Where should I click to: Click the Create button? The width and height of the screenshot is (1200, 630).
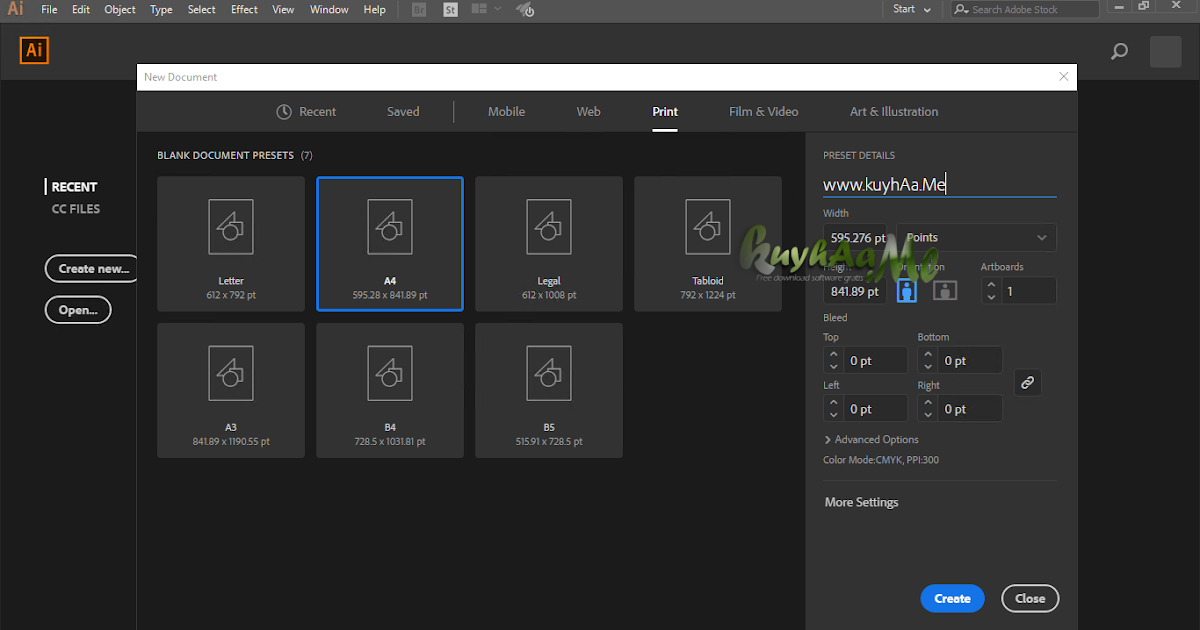point(952,598)
